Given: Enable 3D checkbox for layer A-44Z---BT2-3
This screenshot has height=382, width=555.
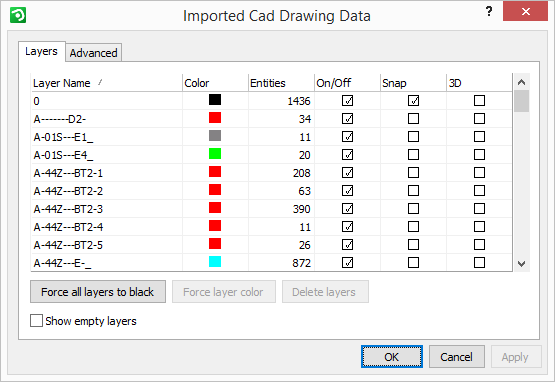Looking at the screenshot, I should pos(479,209).
